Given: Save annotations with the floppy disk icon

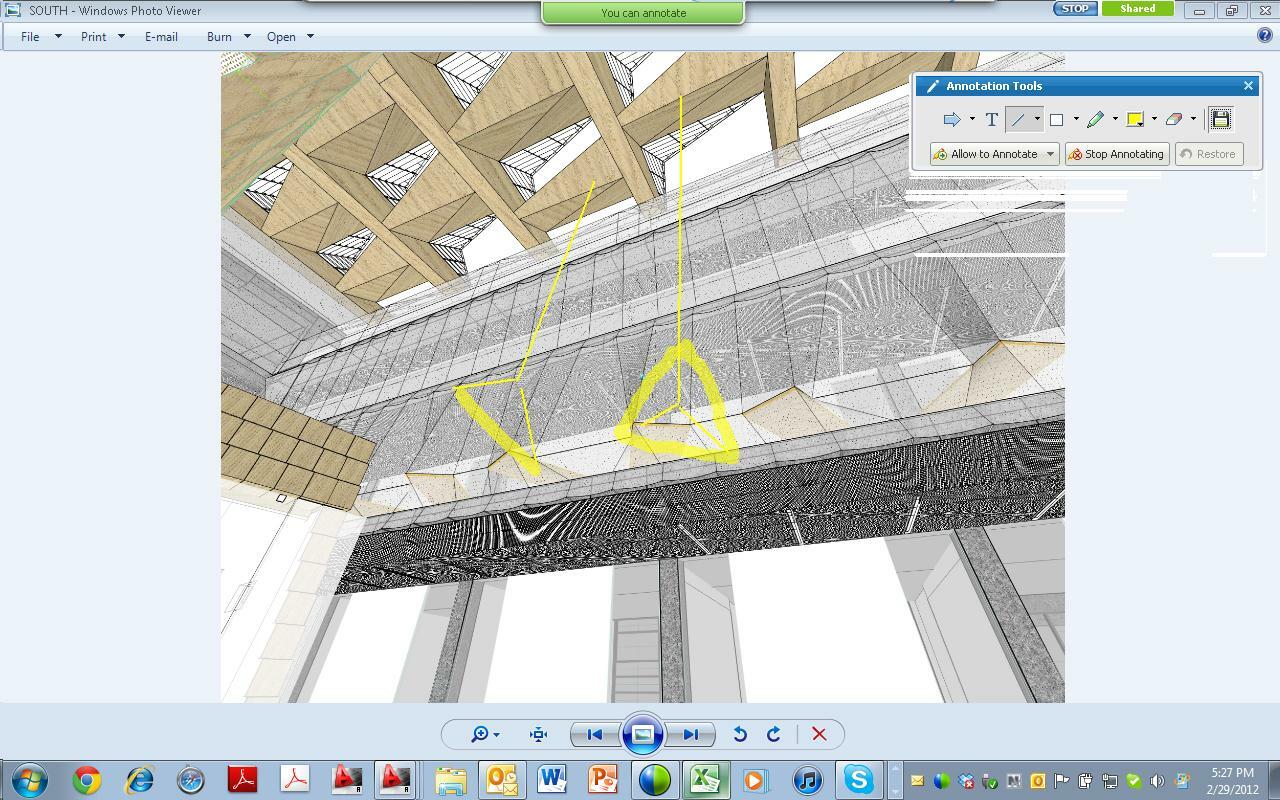Looking at the screenshot, I should point(1220,120).
